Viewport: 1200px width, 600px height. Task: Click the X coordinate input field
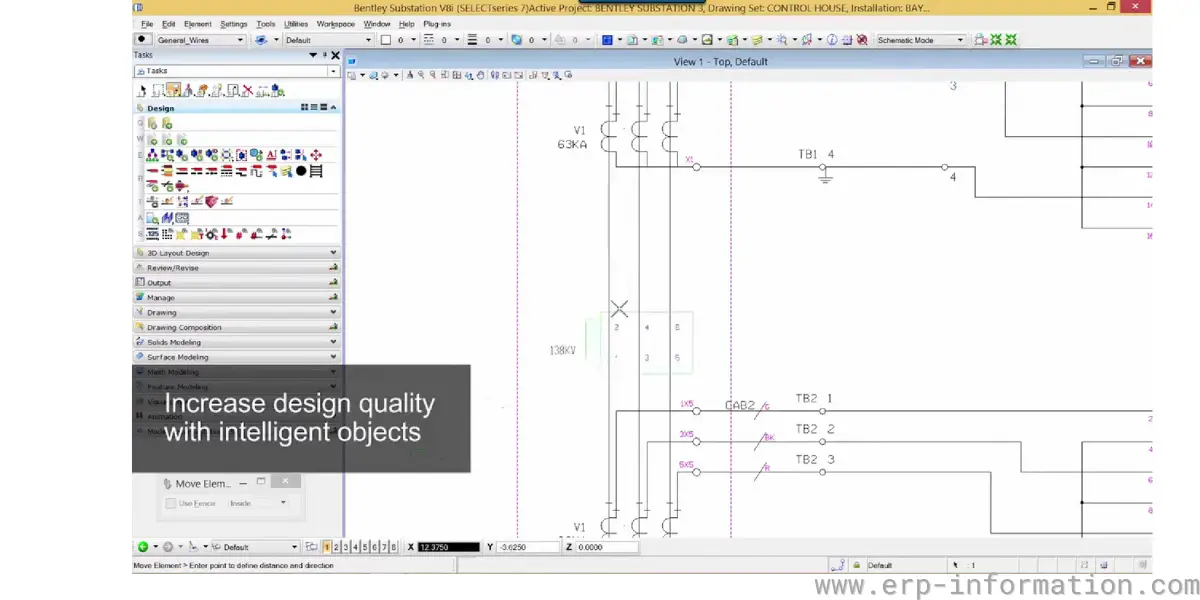click(x=449, y=547)
